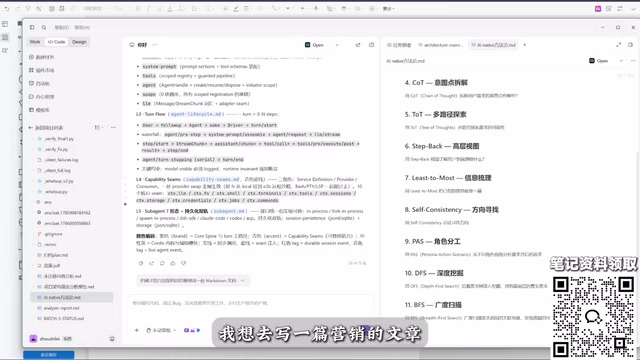
Task: Switch to the architecture-overview tab
Action: (441, 45)
